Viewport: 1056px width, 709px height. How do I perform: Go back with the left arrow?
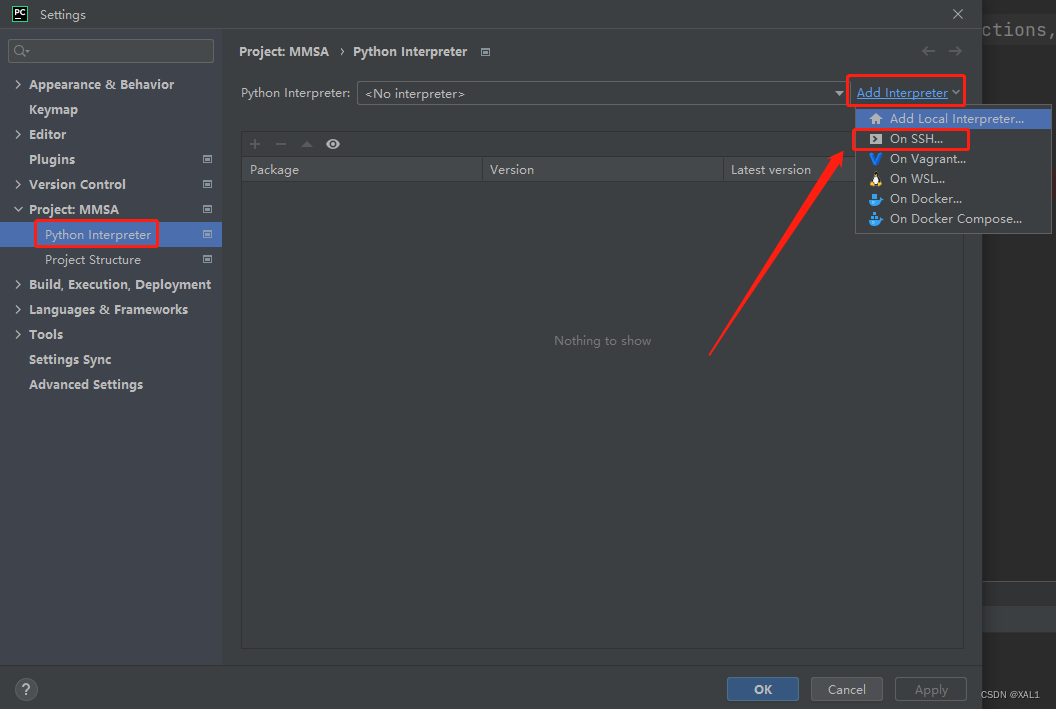coord(929,51)
